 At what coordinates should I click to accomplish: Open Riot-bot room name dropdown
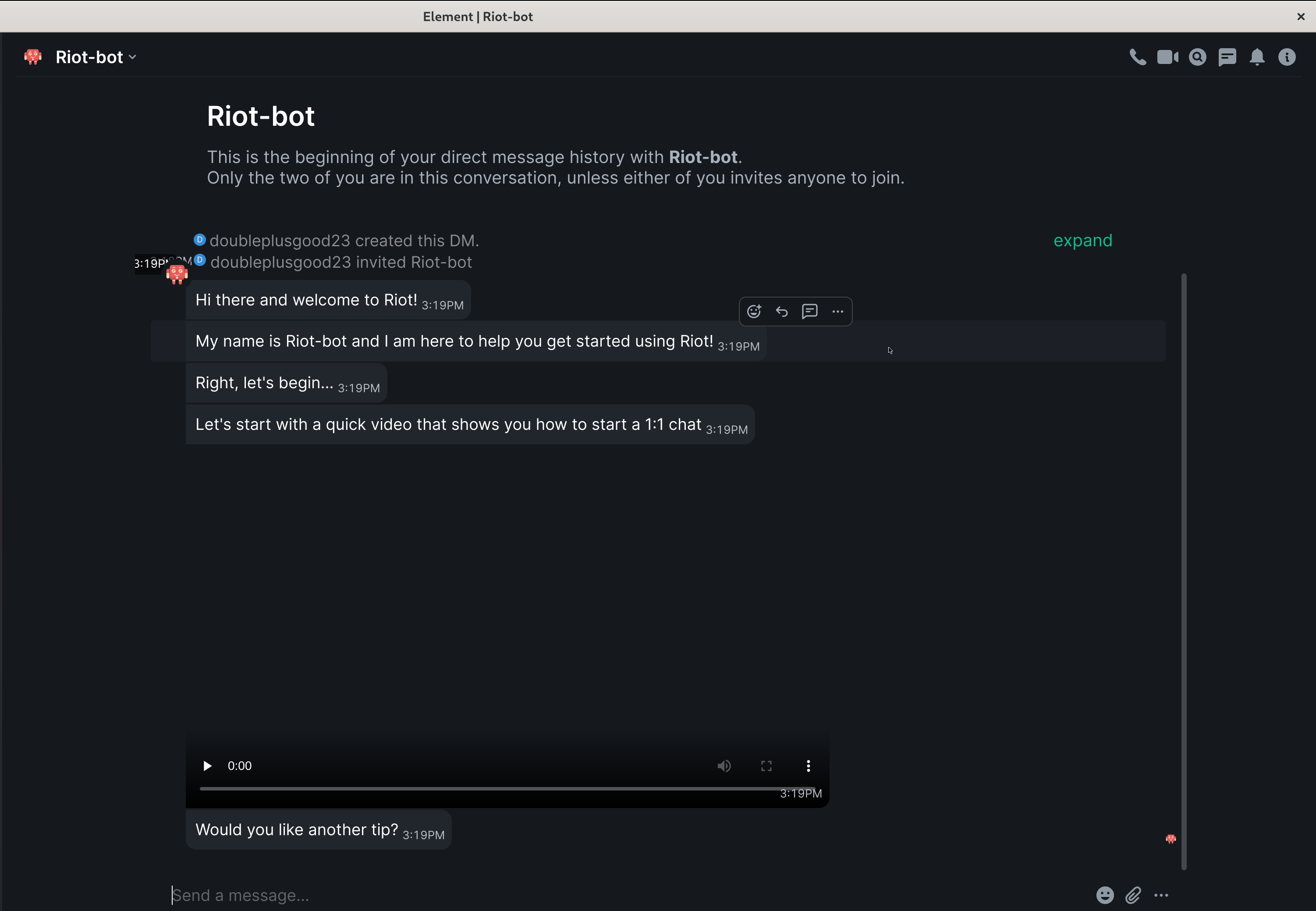tap(96, 57)
